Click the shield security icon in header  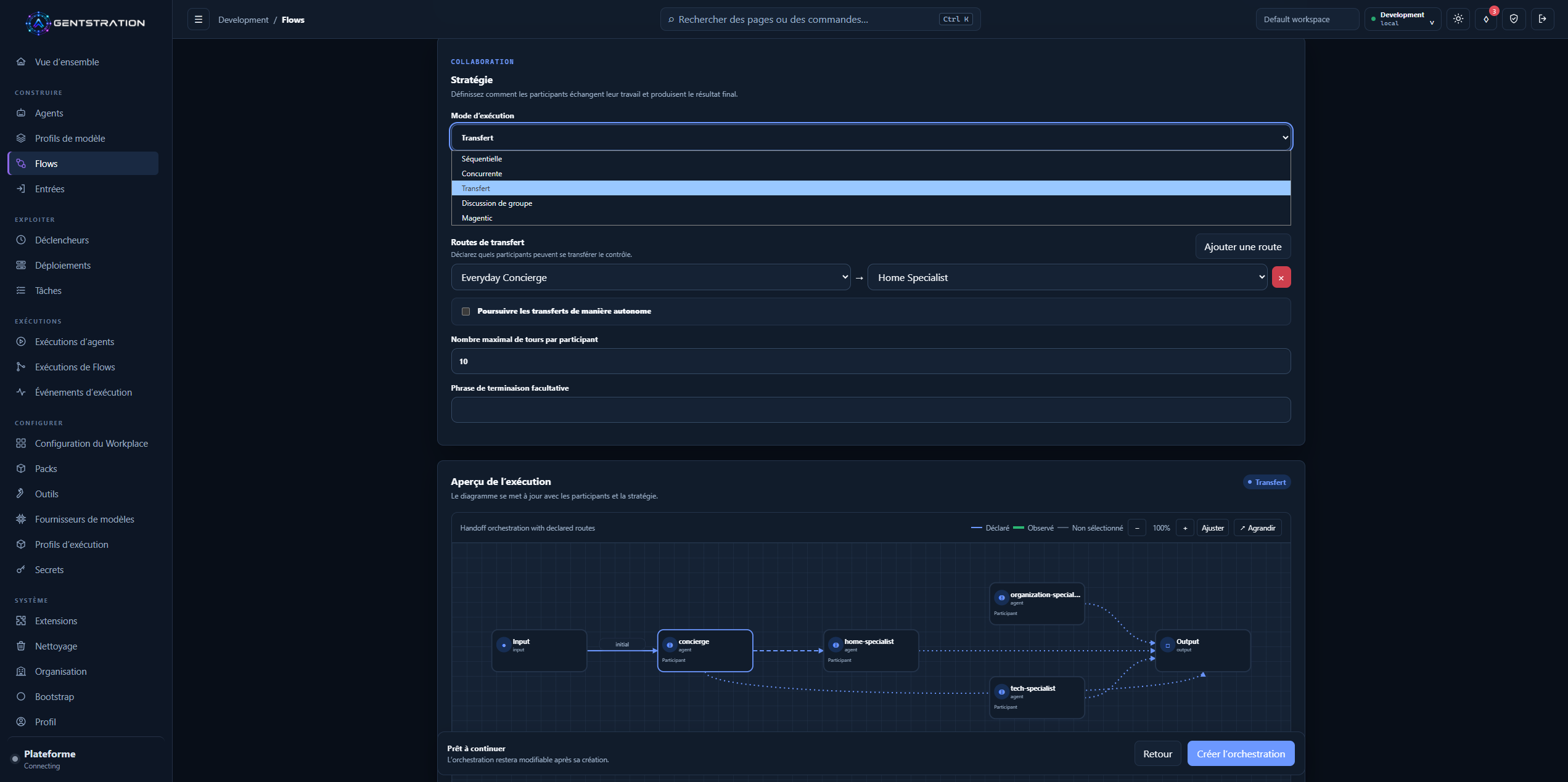point(1514,19)
